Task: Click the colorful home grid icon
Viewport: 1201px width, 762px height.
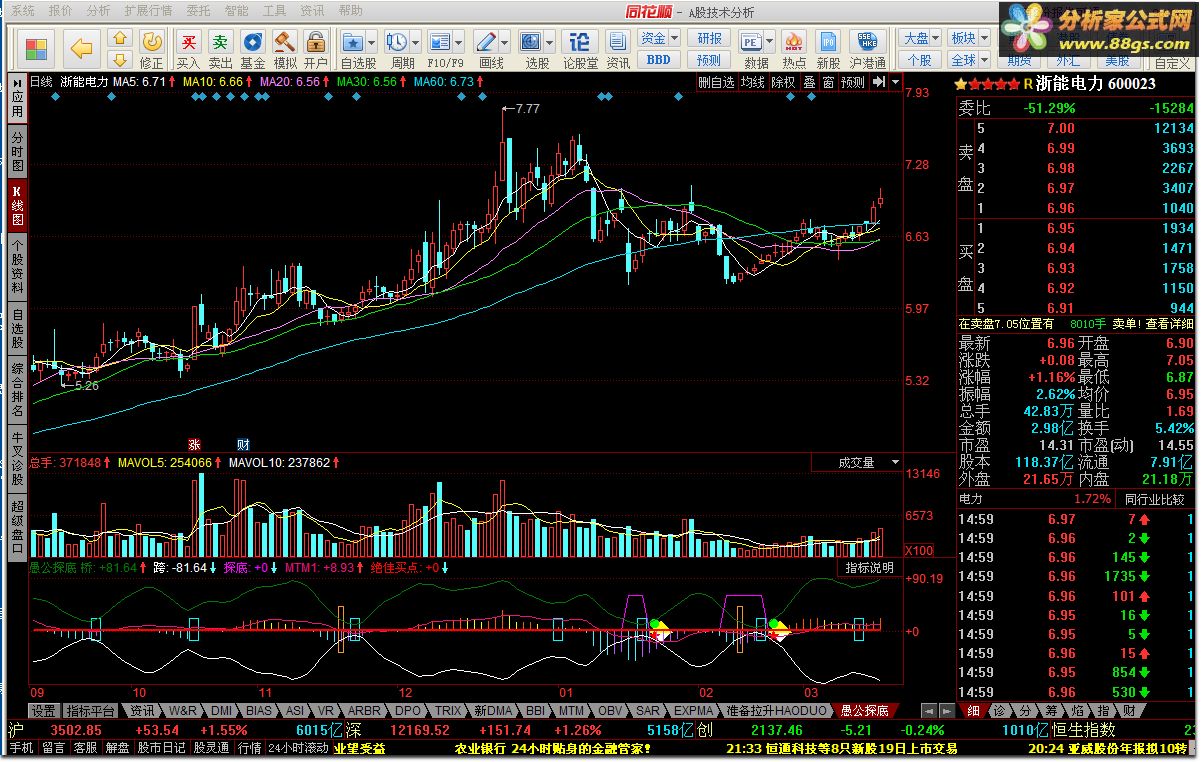Action: (36, 49)
